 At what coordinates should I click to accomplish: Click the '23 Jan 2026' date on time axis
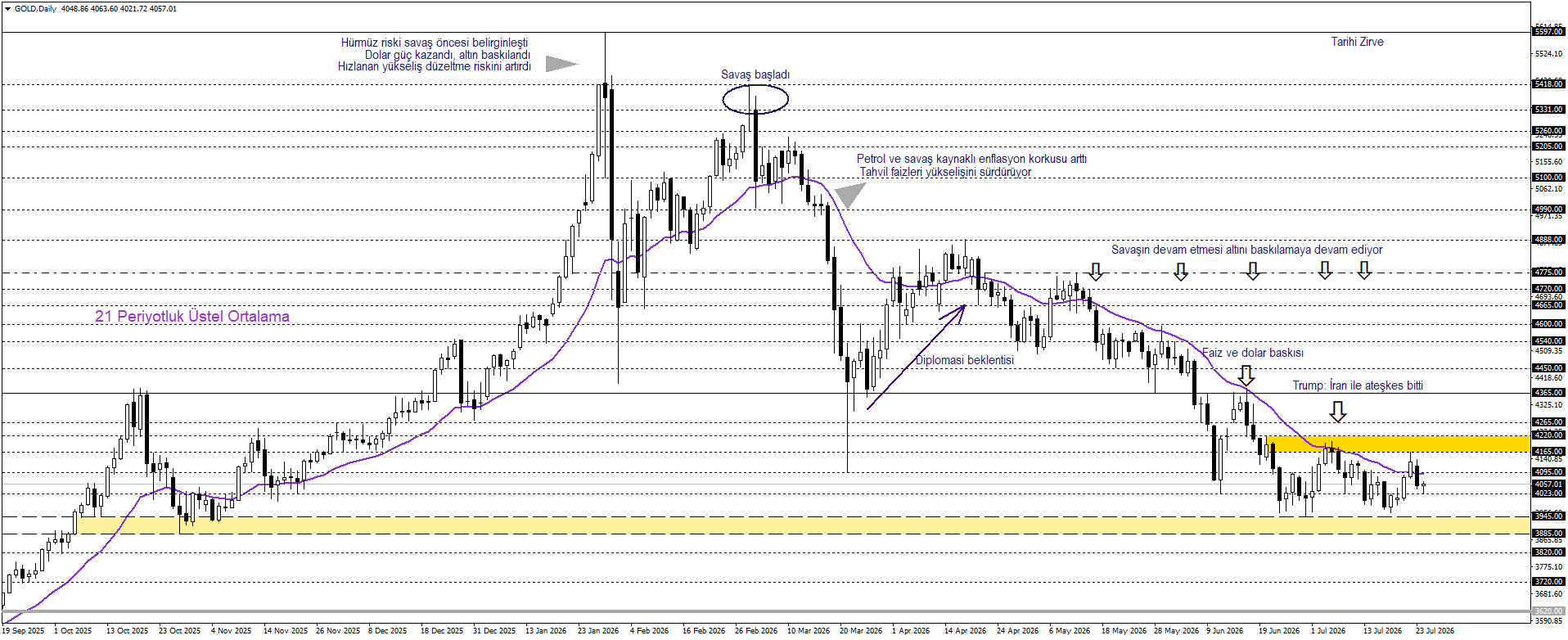point(599,631)
